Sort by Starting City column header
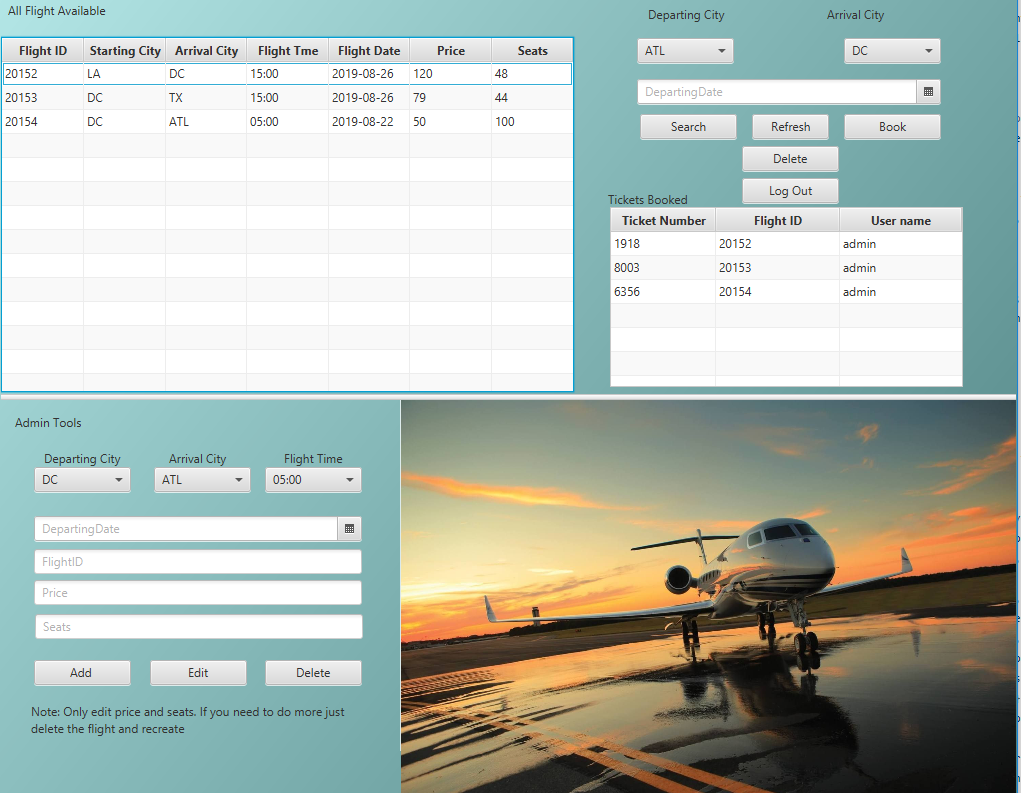The image size is (1021, 793). point(125,51)
